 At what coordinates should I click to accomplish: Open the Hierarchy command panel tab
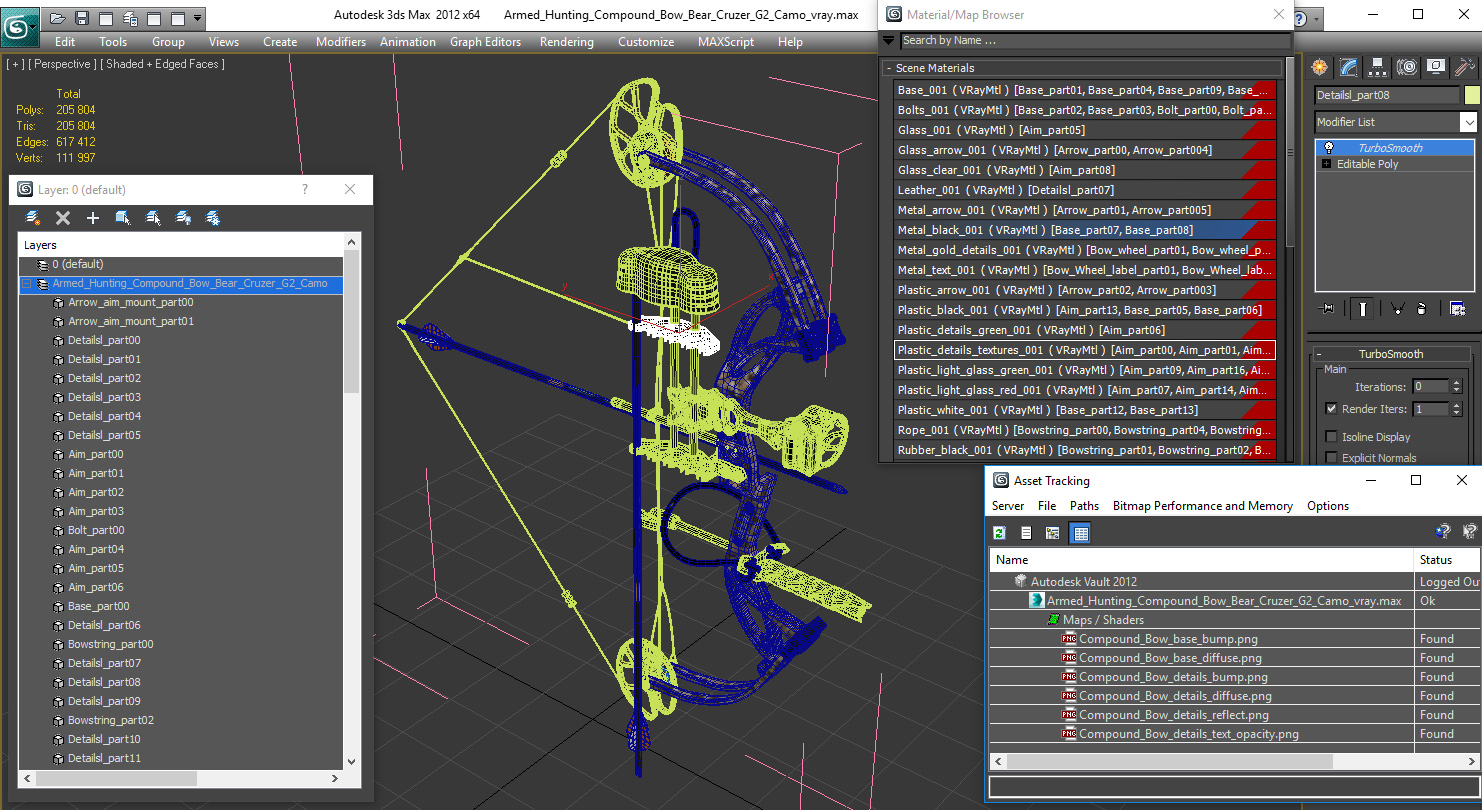(1378, 67)
